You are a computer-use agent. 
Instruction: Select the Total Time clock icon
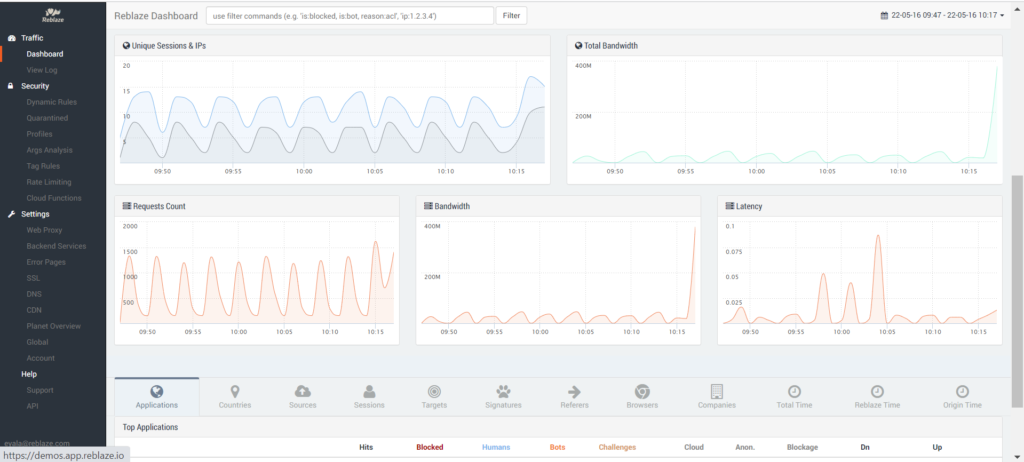[x=794, y=391]
